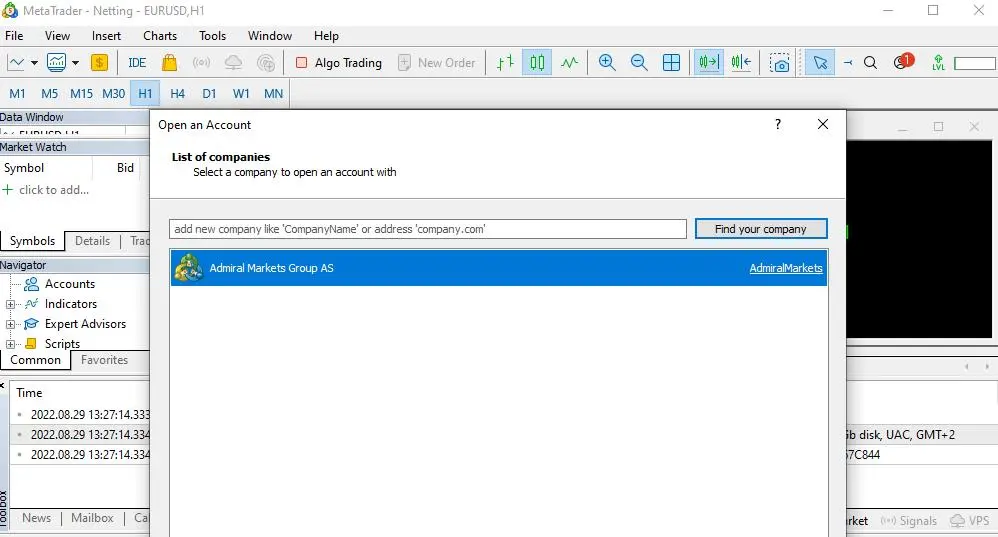Open the Window menu
The image size is (998, 537).
tap(270, 36)
